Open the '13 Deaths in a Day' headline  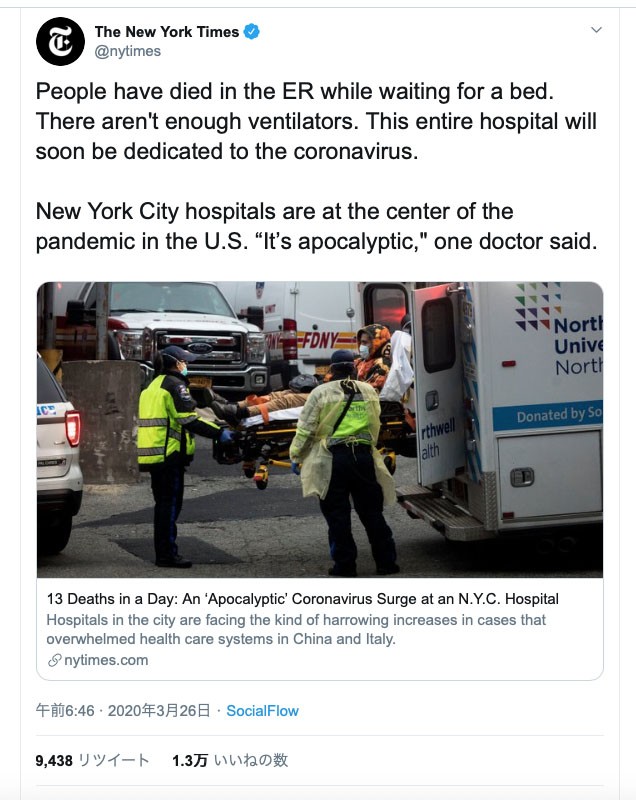(x=302, y=598)
